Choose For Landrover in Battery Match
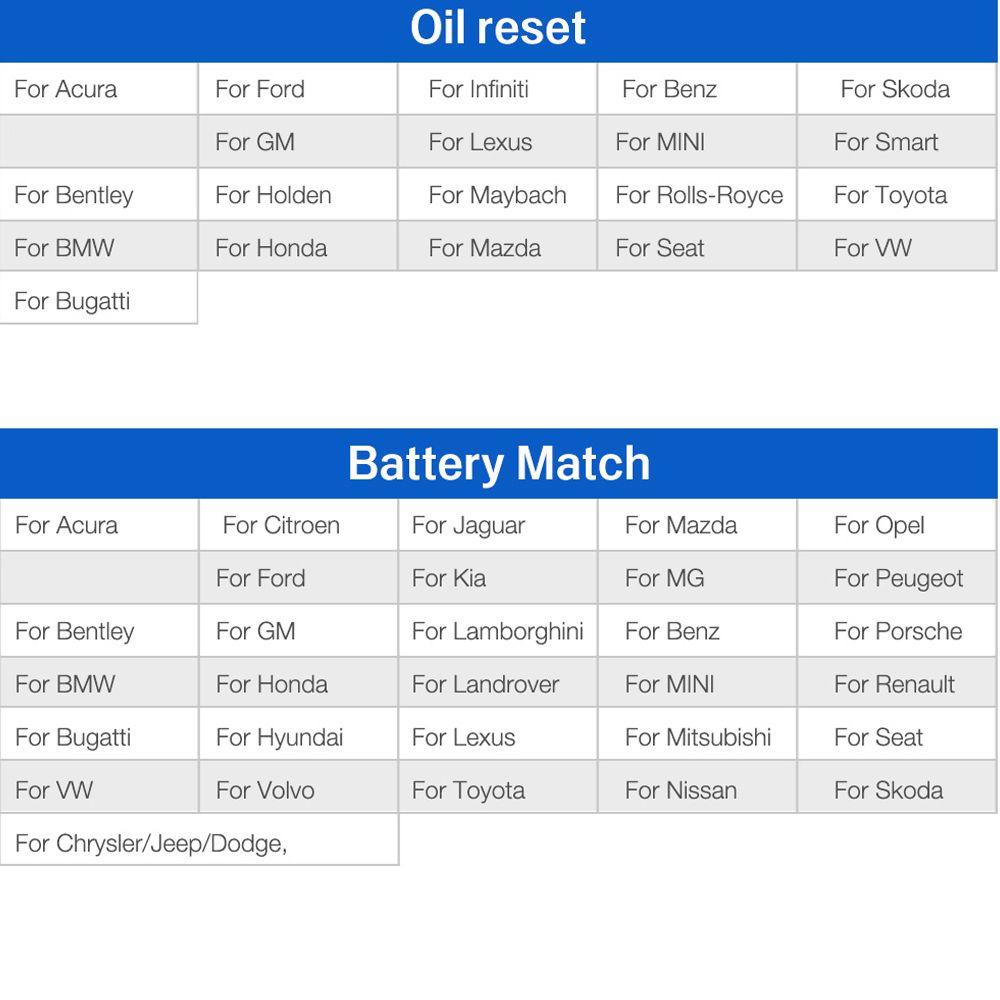The width and height of the screenshot is (1000, 1000). pos(498,684)
